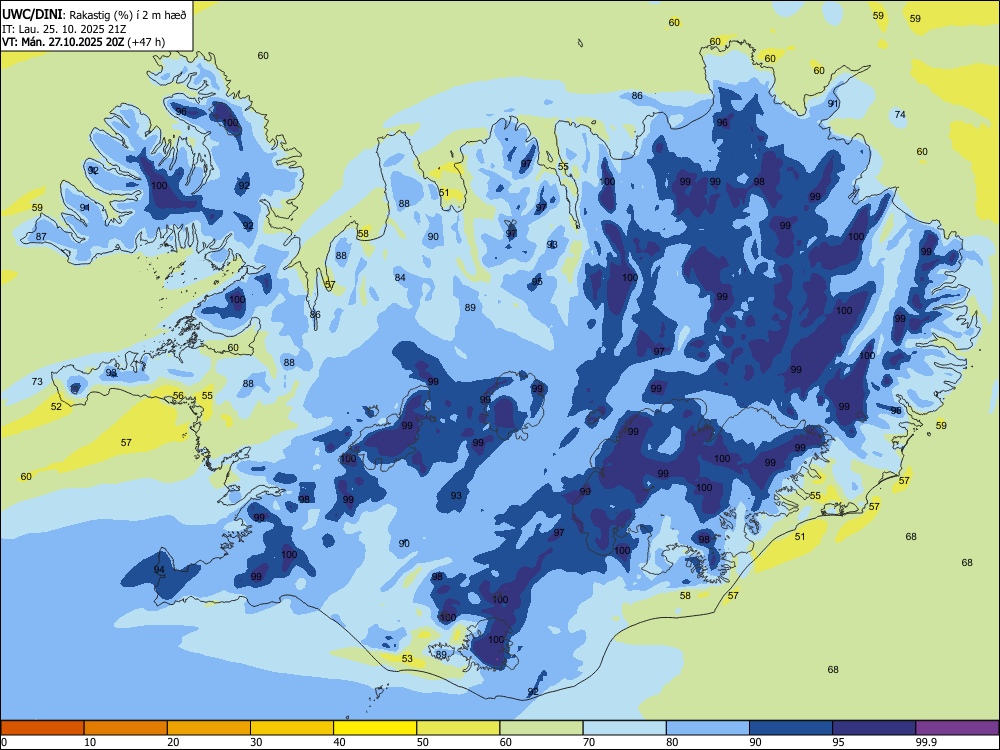Viewport: 1000px width, 750px height.
Task: Click the 'VT: Mán. 27.10.2025 20Z (+47 h)' line
Action: 84,42
